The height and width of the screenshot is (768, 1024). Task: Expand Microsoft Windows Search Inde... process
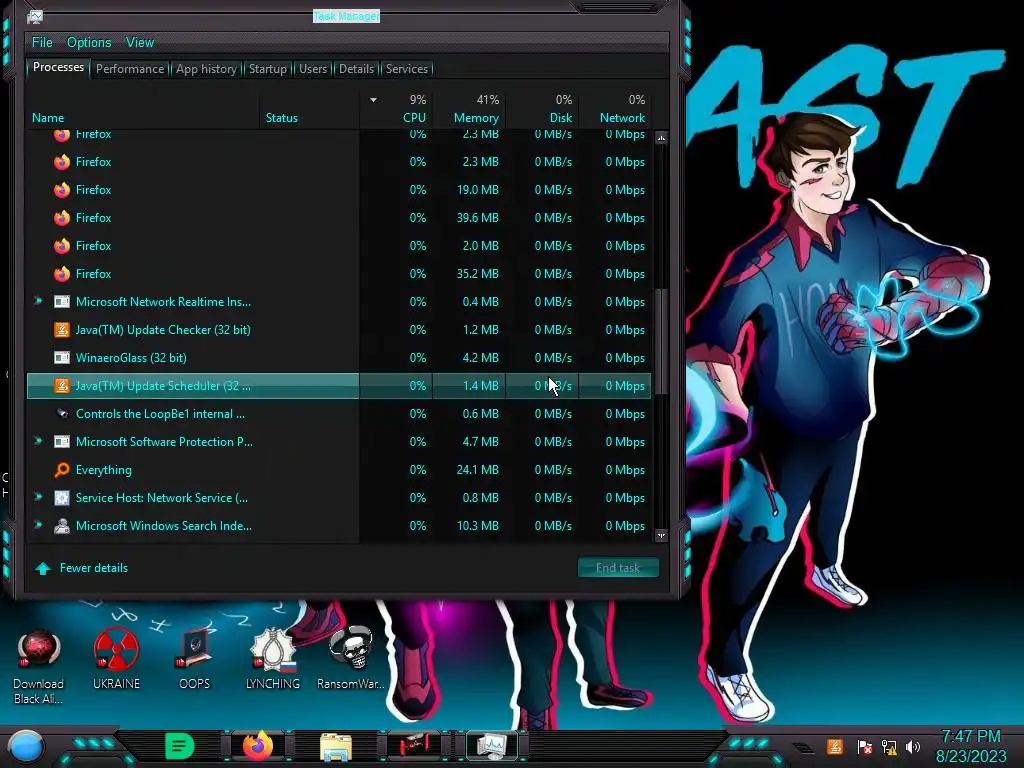click(38, 525)
